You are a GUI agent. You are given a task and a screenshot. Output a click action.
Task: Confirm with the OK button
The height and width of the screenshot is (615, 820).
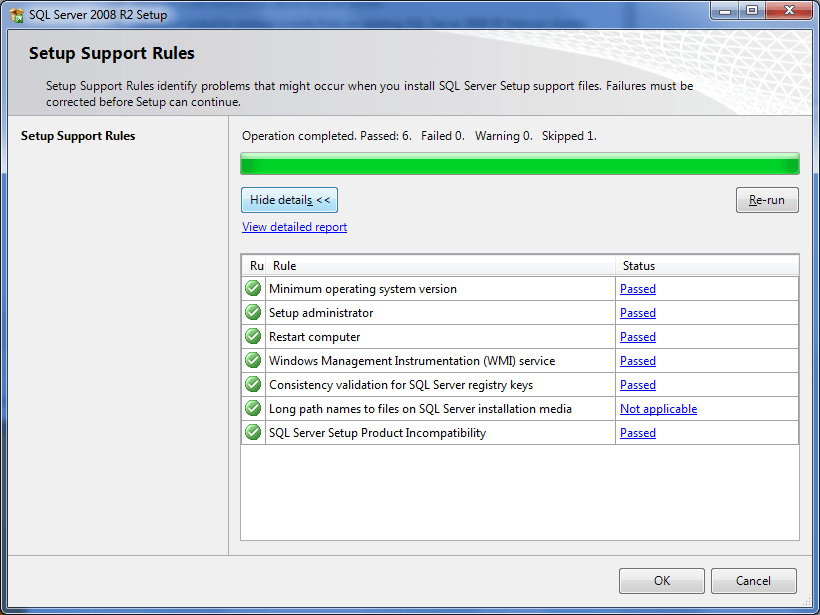coord(661,581)
